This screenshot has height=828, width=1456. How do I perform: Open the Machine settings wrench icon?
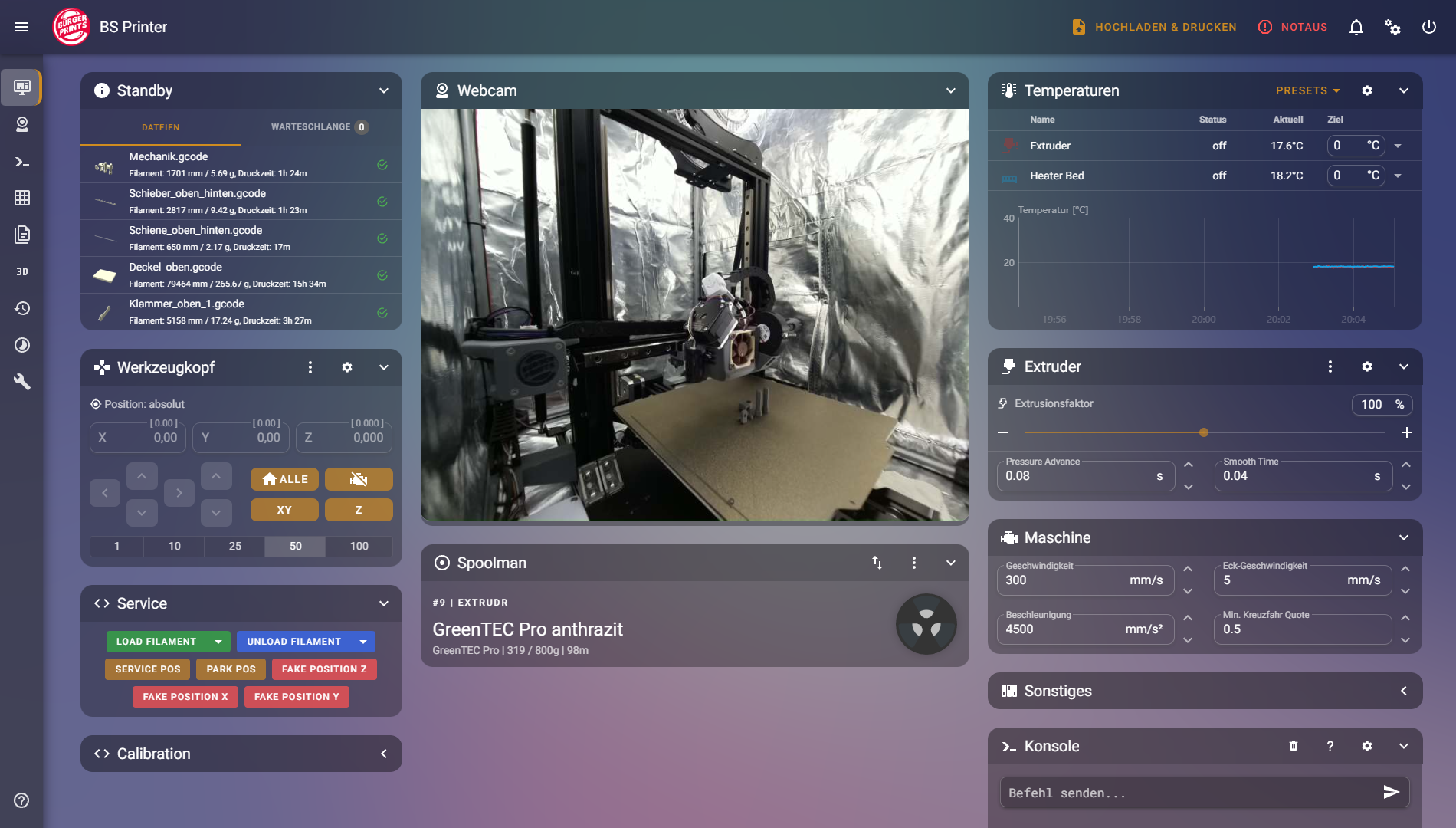[x=22, y=381]
